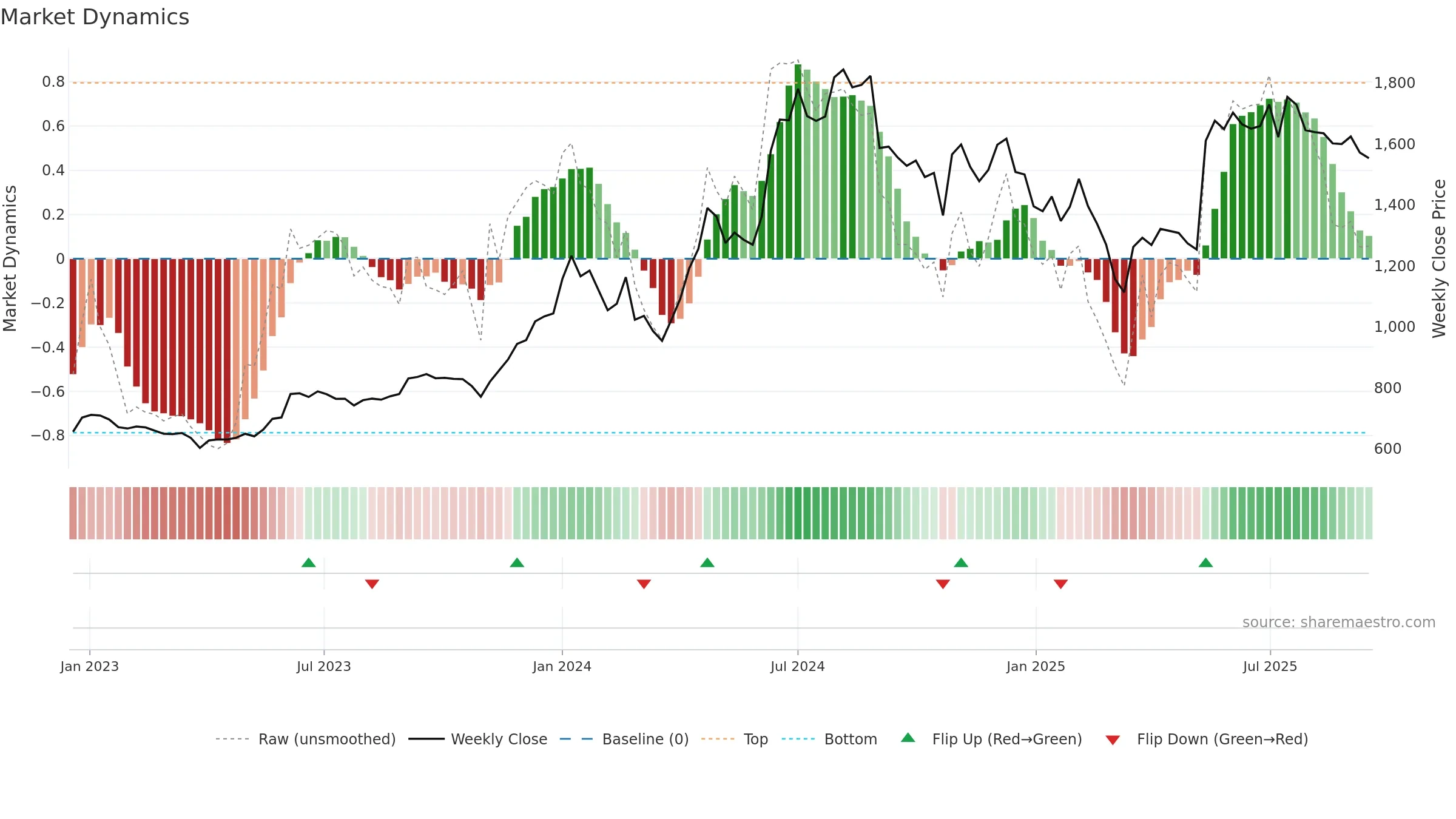This screenshot has width=1456, height=819.
Task: Click the Weekly Close Price axis title
Action: (1440, 258)
